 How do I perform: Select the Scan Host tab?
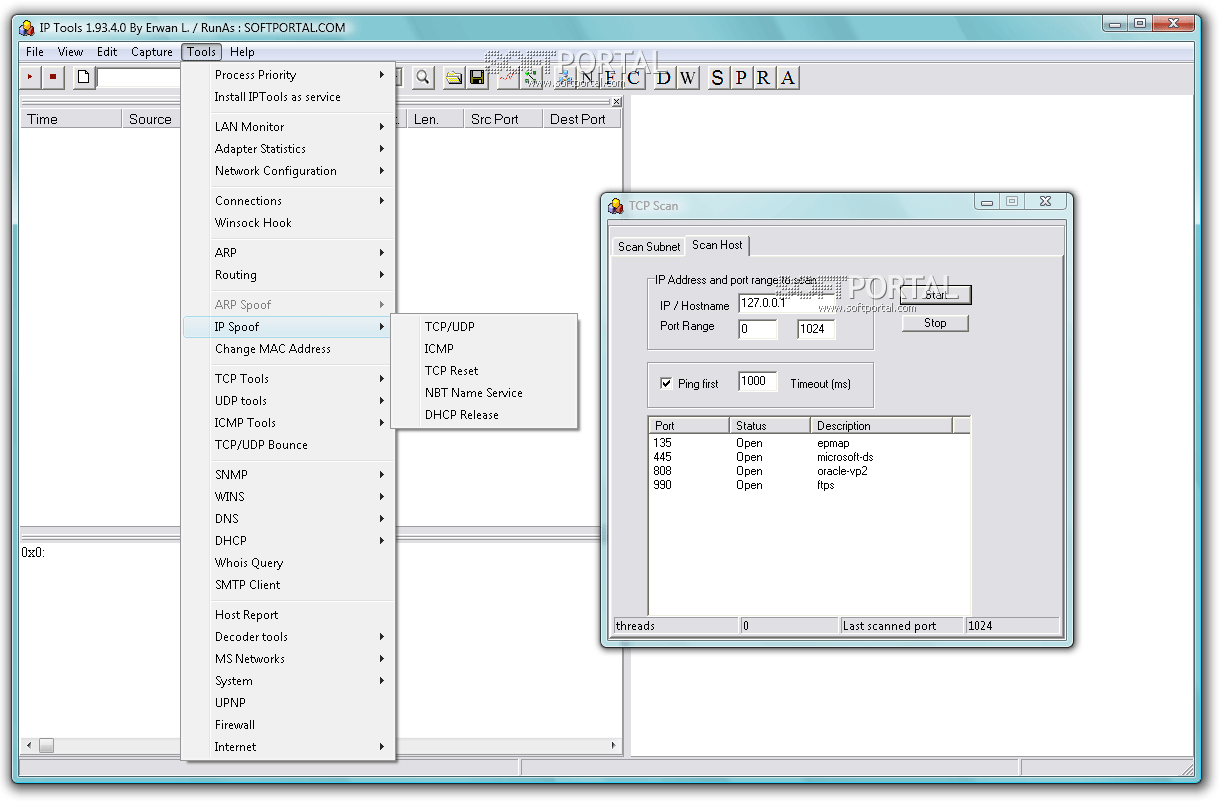pyautogui.click(x=717, y=245)
